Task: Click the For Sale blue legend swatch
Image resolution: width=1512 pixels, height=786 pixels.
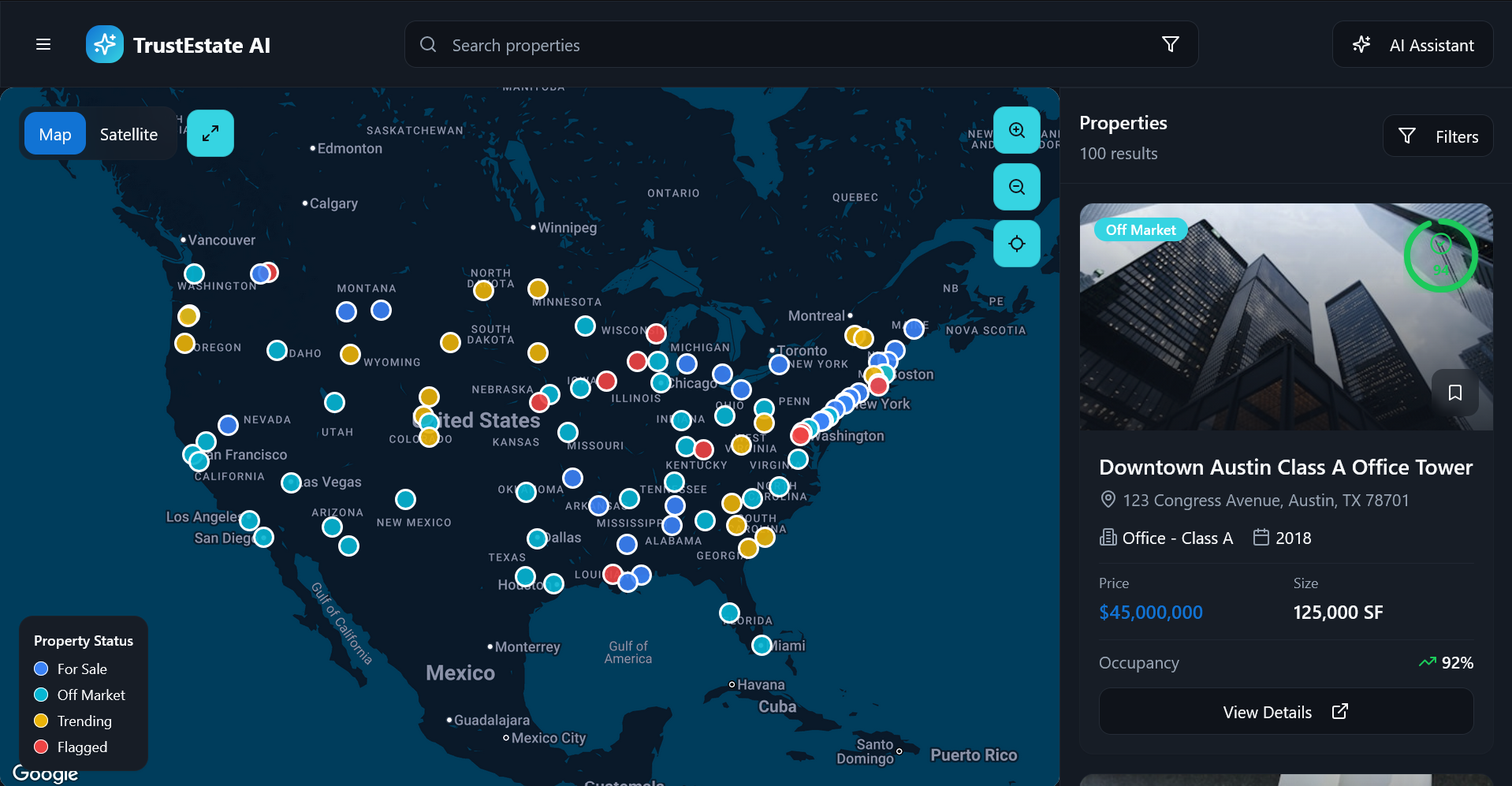Action: coord(42,669)
